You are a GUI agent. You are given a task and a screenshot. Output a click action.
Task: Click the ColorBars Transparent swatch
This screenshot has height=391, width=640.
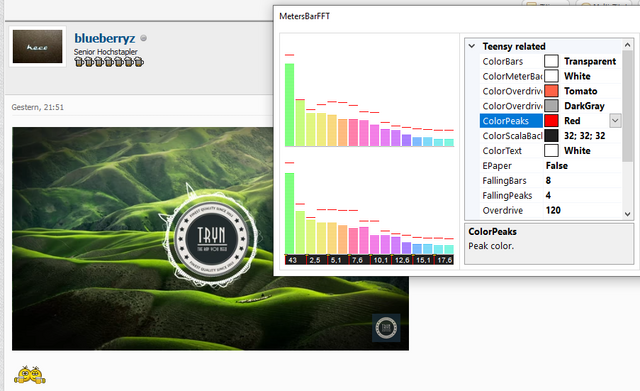pyautogui.click(x=551, y=61)
